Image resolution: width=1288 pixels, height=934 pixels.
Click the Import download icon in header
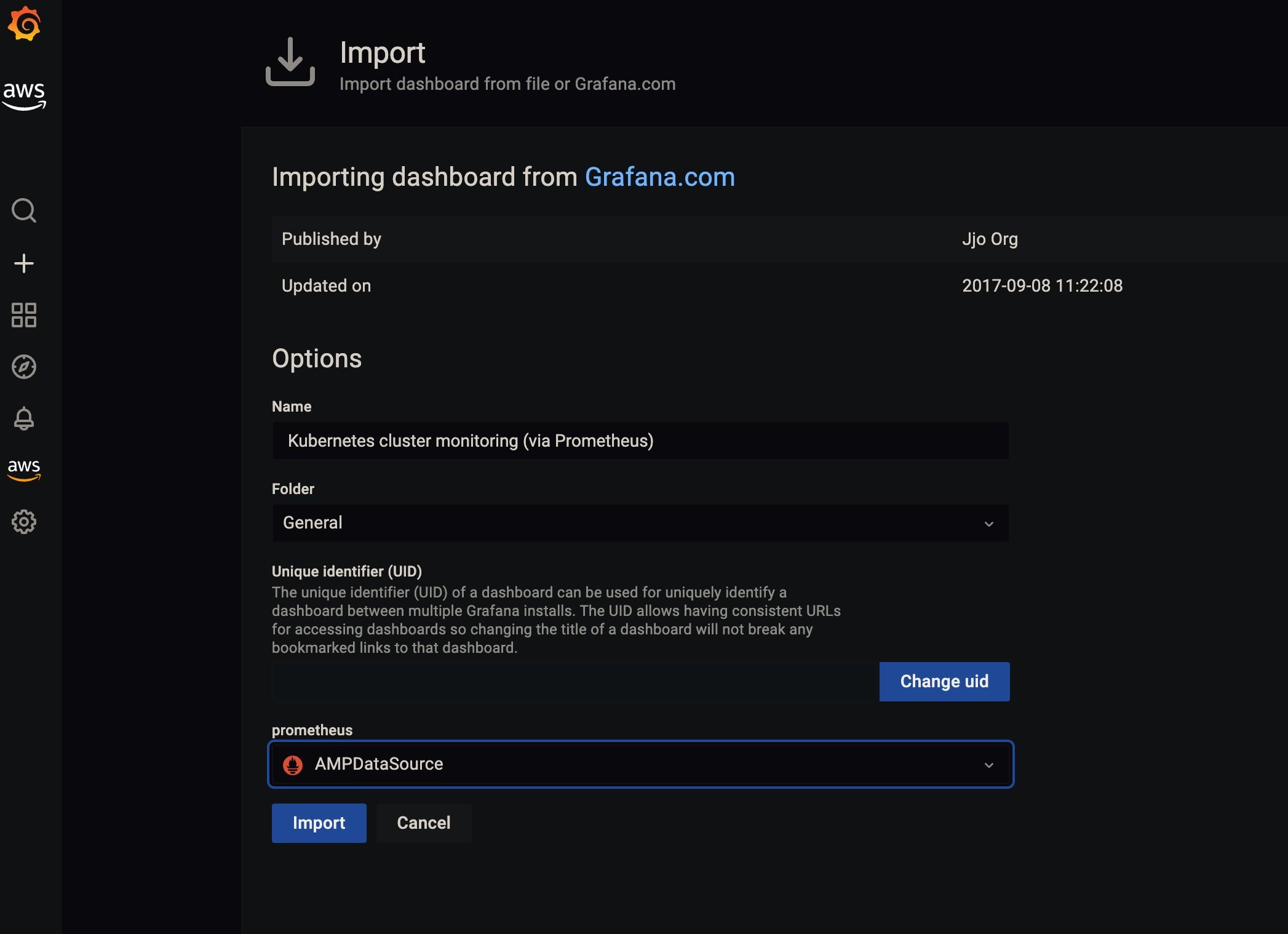(x=290, y=62)
